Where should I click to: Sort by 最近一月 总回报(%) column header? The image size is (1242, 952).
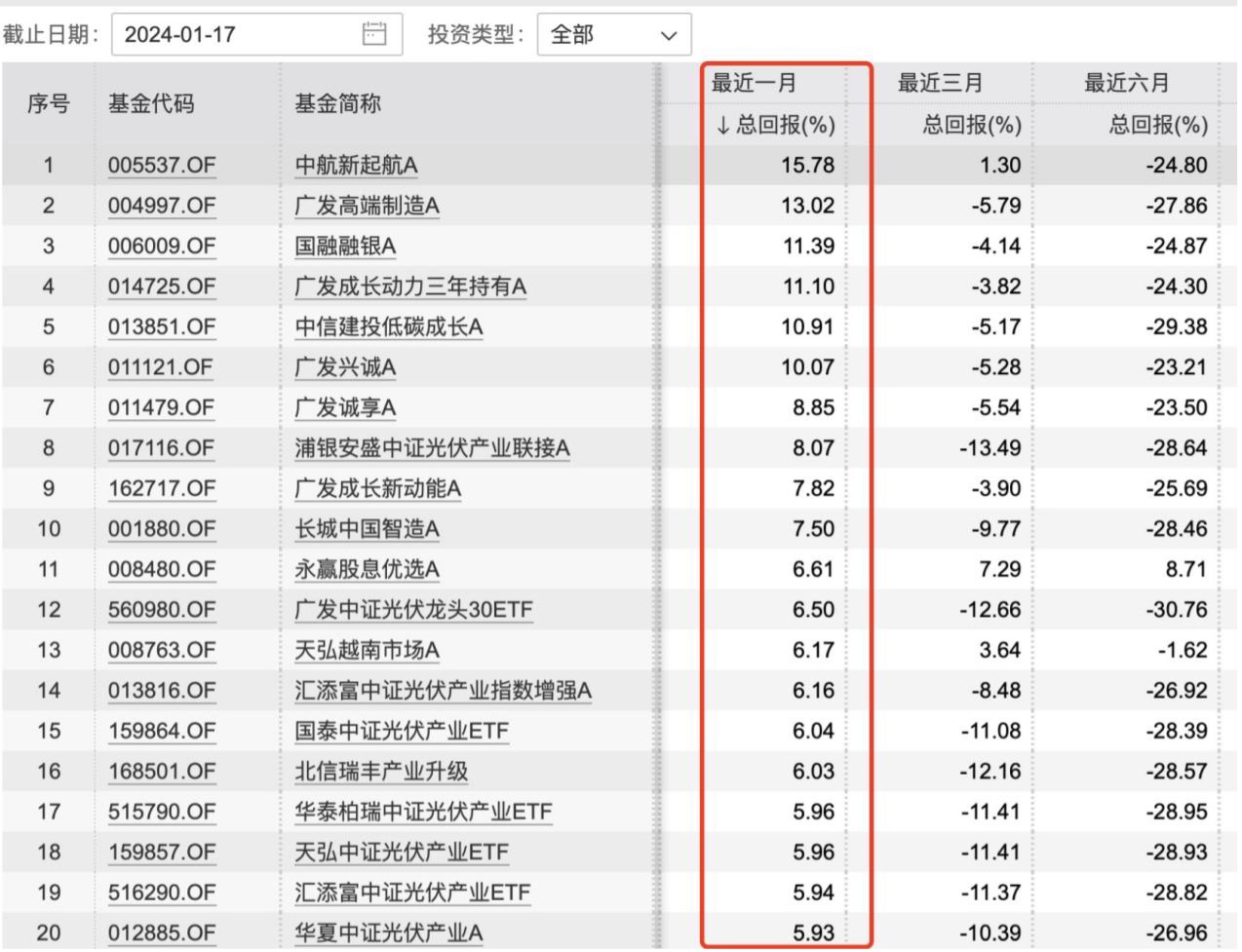(x=776, y=125)
